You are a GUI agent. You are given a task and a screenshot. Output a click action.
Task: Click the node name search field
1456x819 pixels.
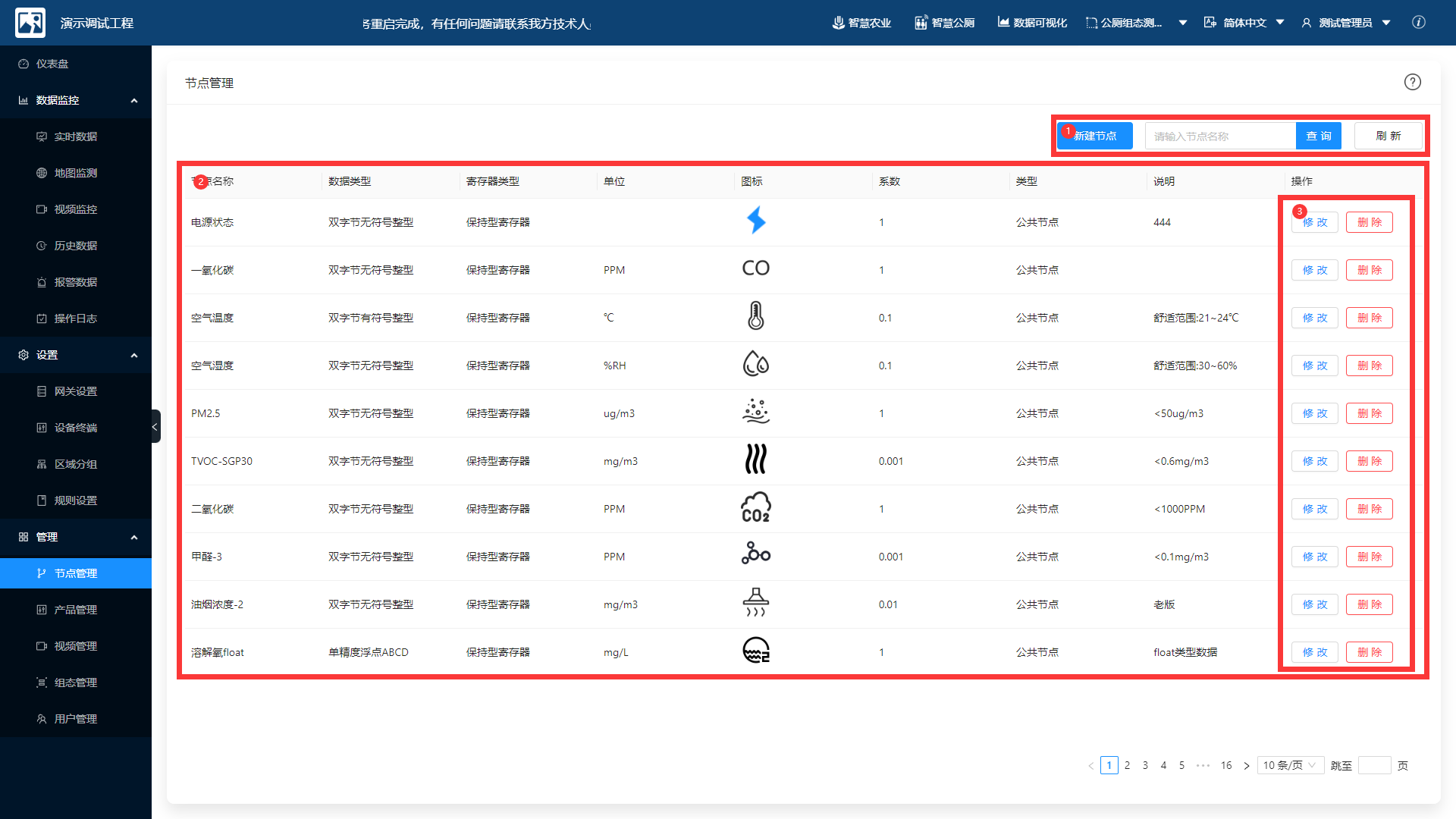click(x=1220, y=136)
